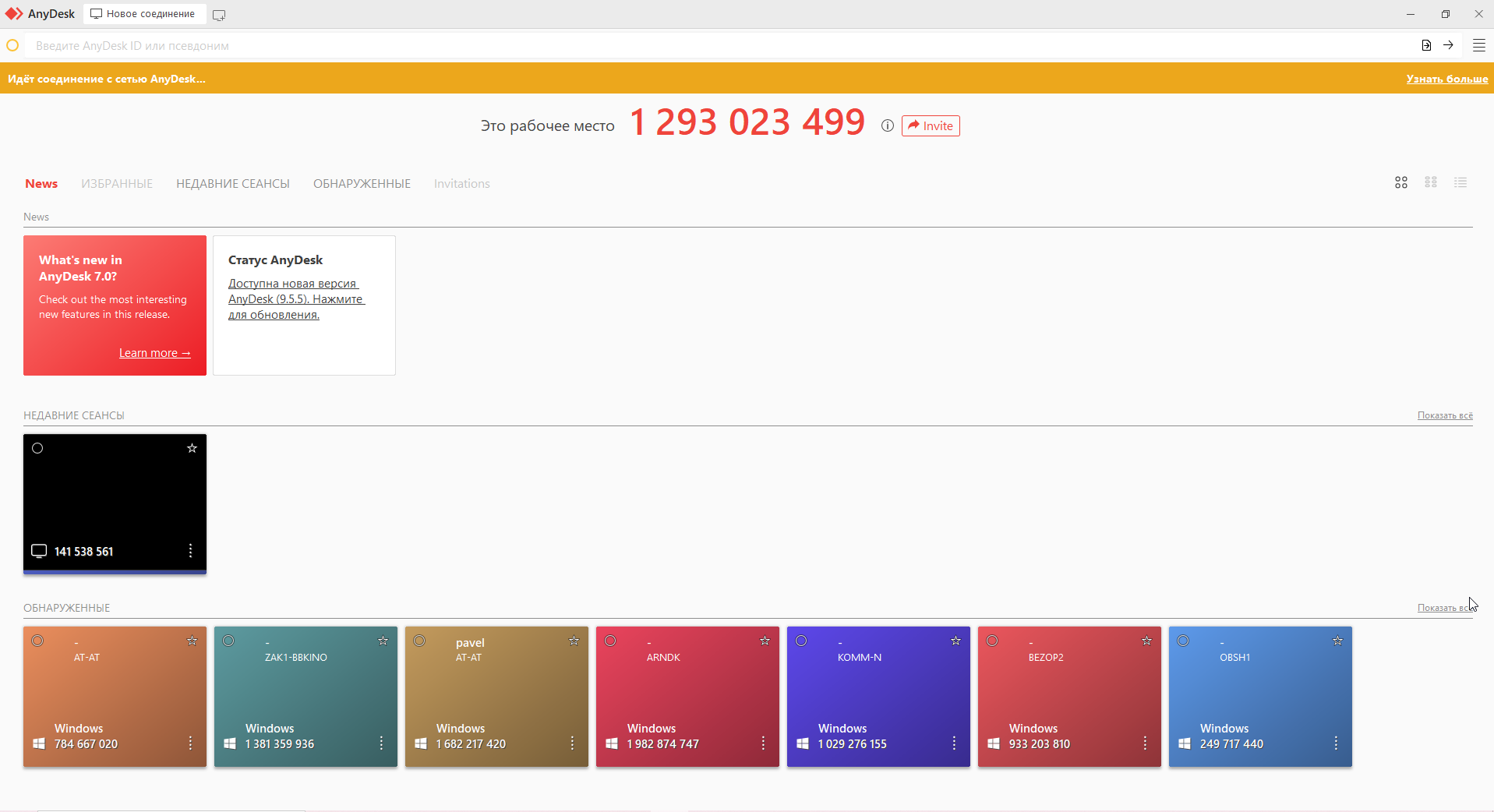The width and height of the screenshot is (1494, 812).
Task: Favorite the 141 538 561 session
Action: coord(192,448)
